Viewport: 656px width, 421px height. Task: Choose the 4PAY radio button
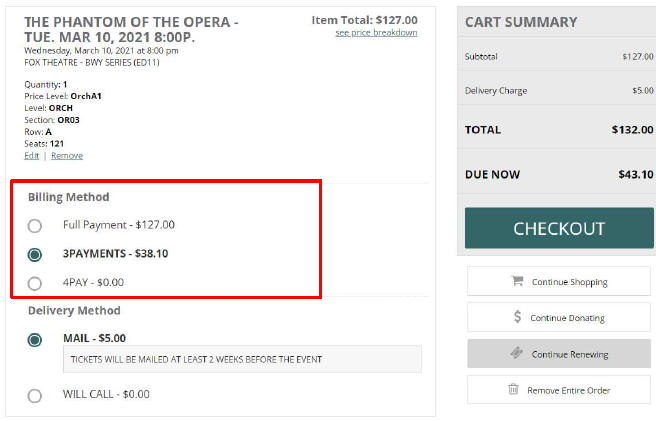pos(35,283)
